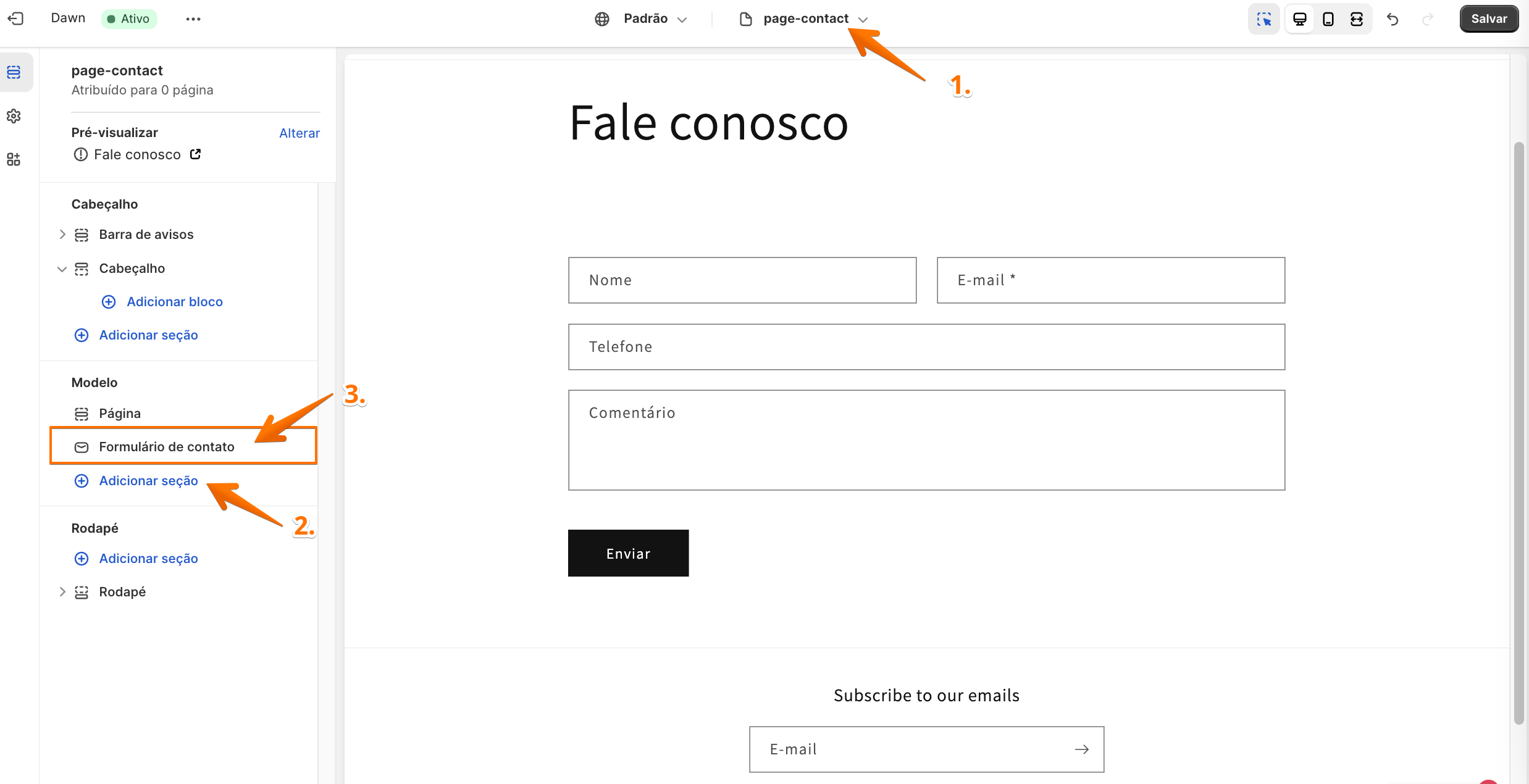Open the app embeds sidebar icon
The width and height of the screenshot is (1529, 784).
pyautogui.click(x=14, y=159)
